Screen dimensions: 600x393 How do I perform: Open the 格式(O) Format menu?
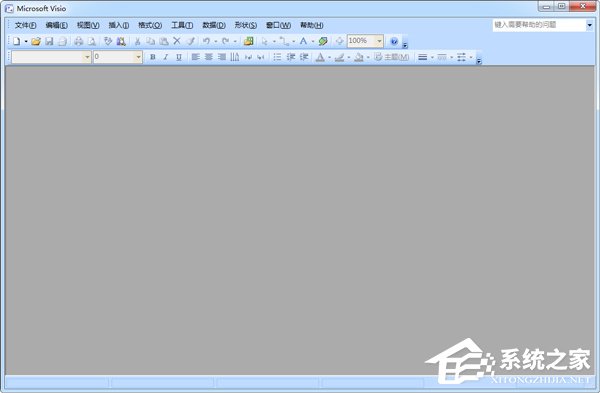click(x=150, y=25)
